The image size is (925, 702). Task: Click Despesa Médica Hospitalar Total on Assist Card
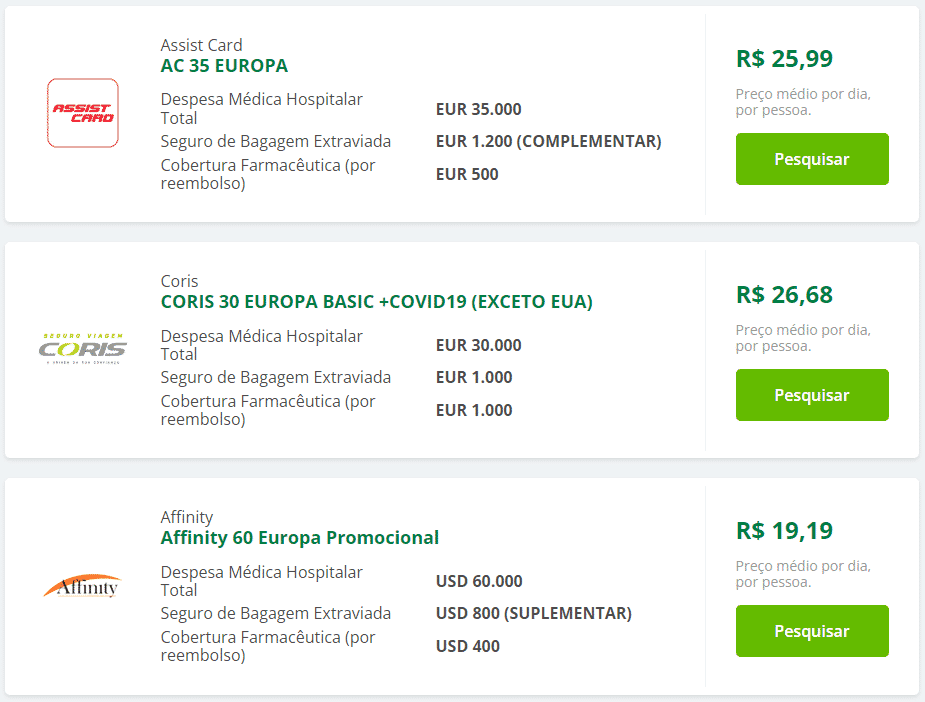coord(260,108)
